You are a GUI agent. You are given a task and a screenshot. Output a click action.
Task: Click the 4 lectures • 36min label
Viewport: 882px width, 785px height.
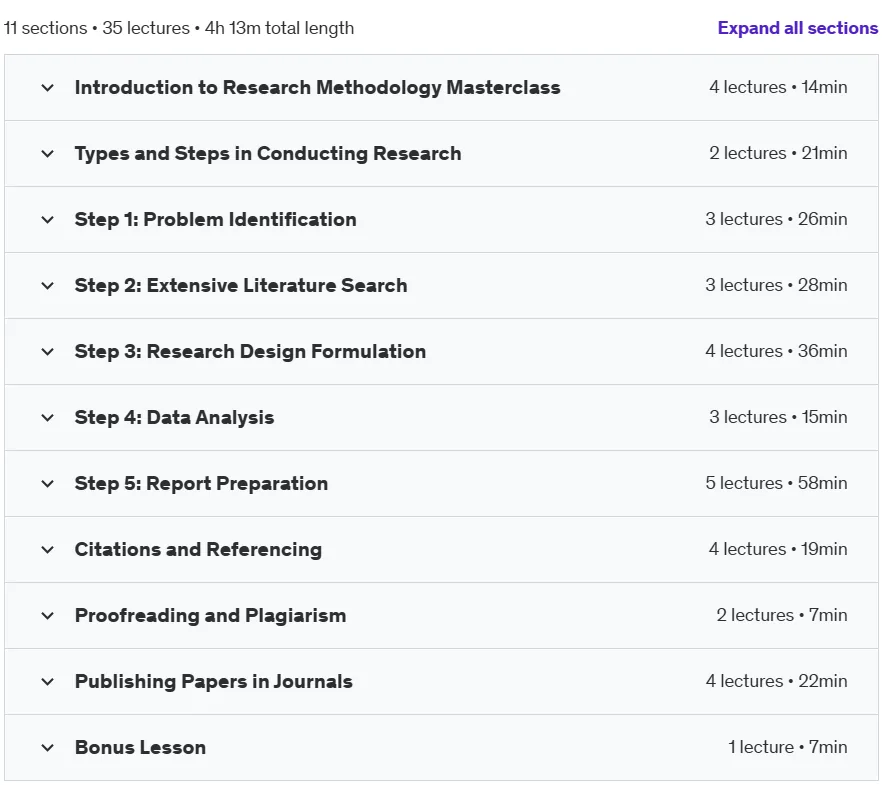pos(776,351)
